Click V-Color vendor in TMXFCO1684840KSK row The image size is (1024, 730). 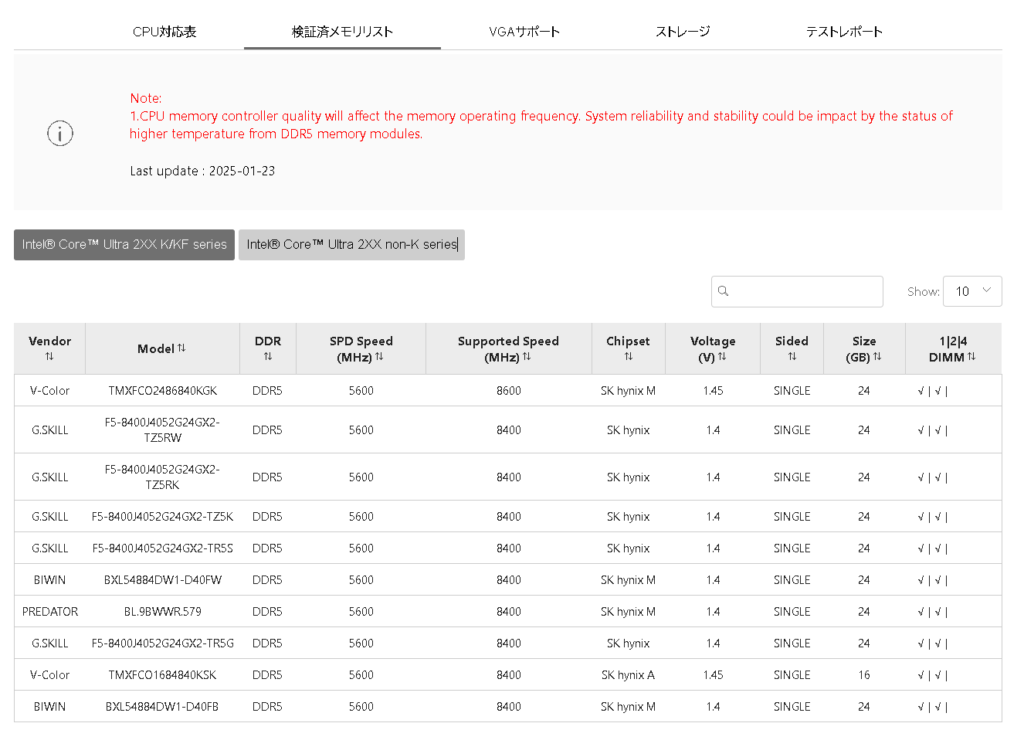pos(50,675)
